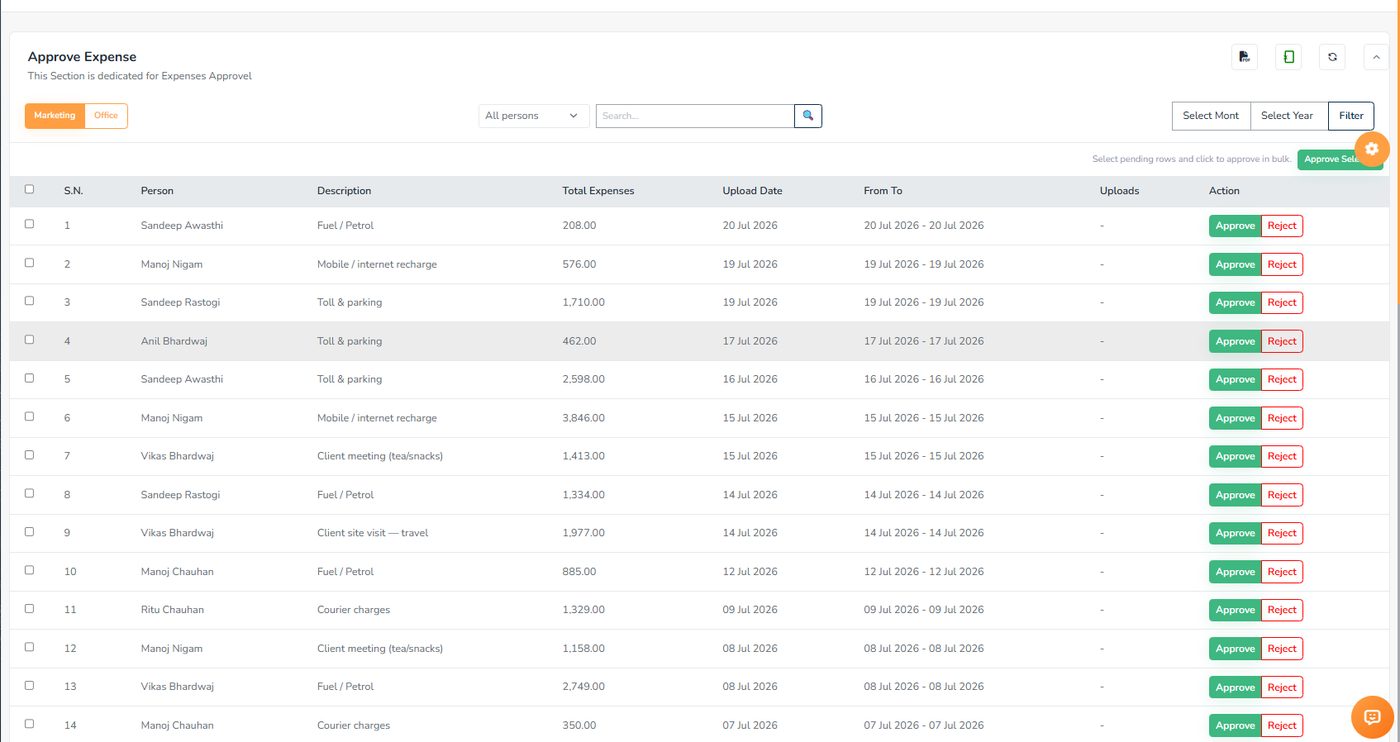Open the Select Year dropdown
The height and width of the screenshot is (742, 1400).
click(x=1288, y=116)
